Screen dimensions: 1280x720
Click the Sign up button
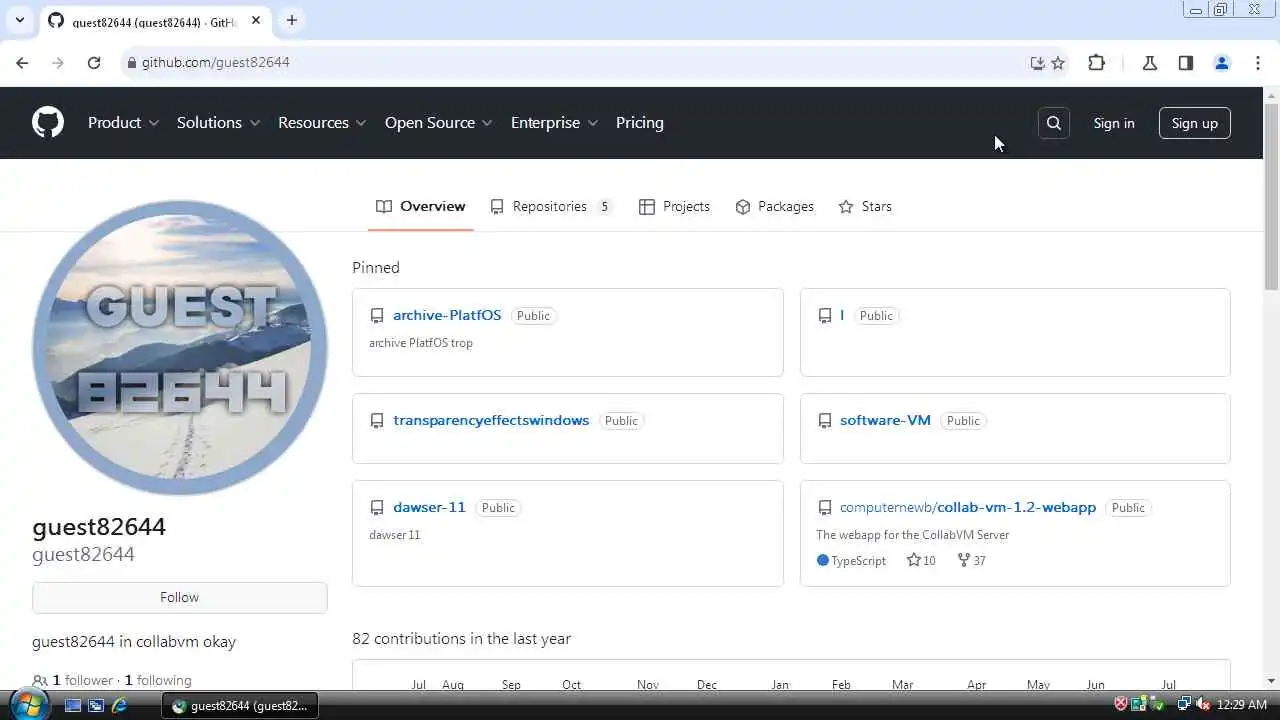pos(1195,123)
